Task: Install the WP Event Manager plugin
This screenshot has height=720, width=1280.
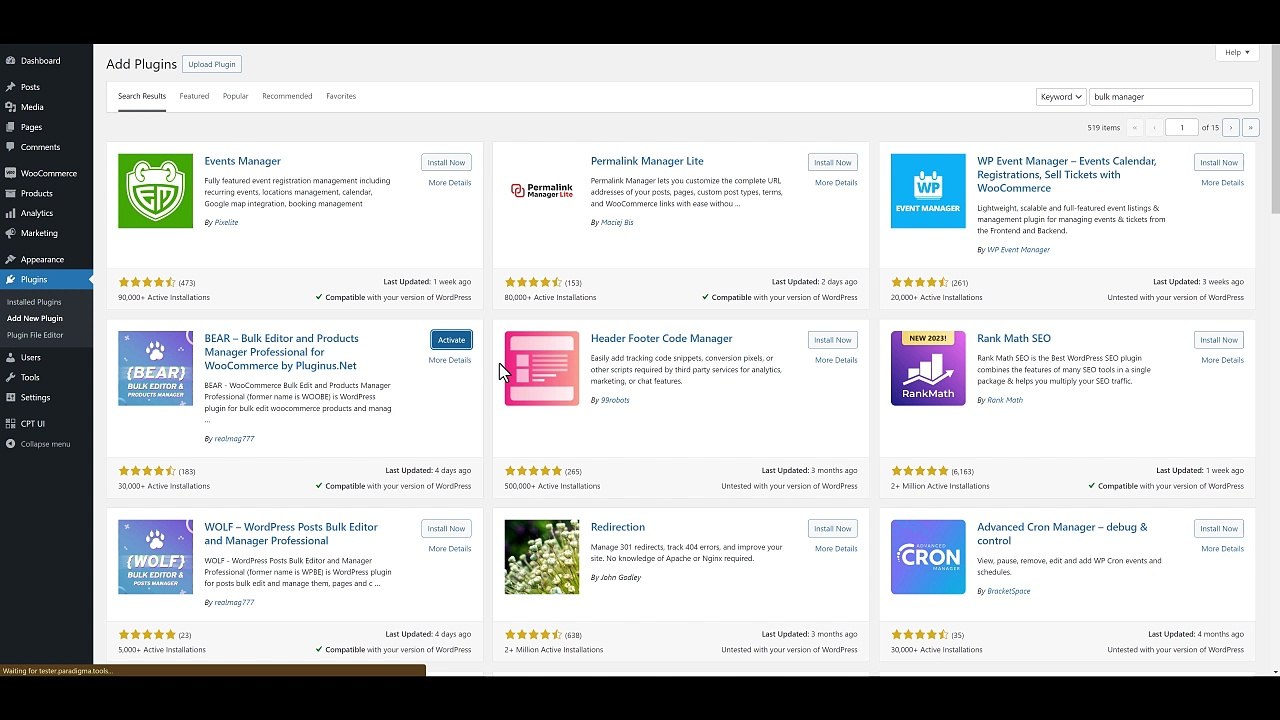Action: [1219, 162]
